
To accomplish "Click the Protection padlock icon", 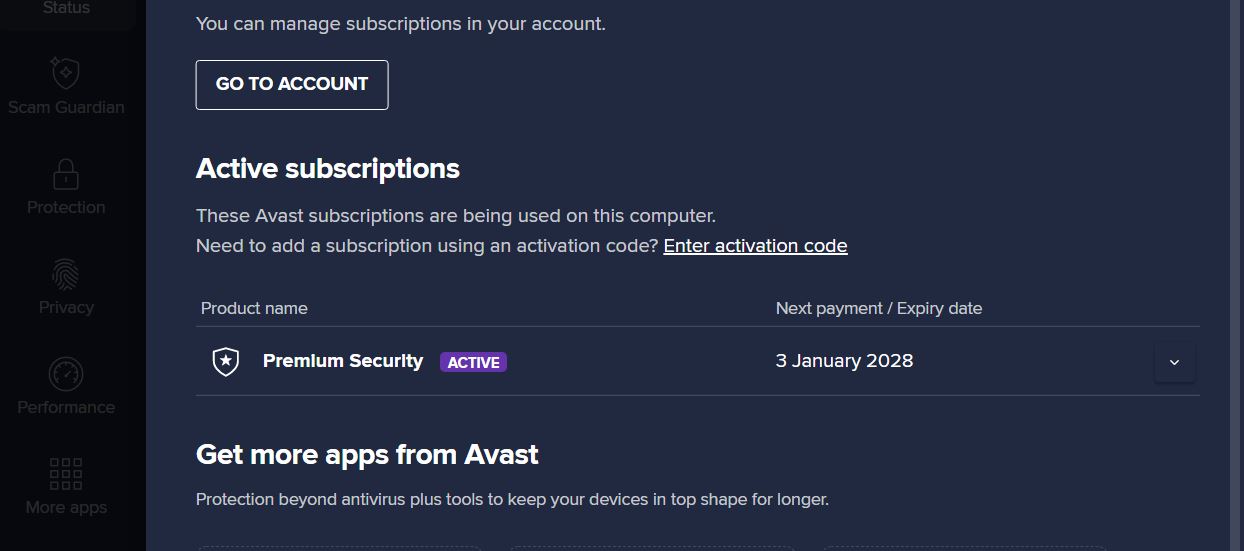I will [x=66, y=174].
